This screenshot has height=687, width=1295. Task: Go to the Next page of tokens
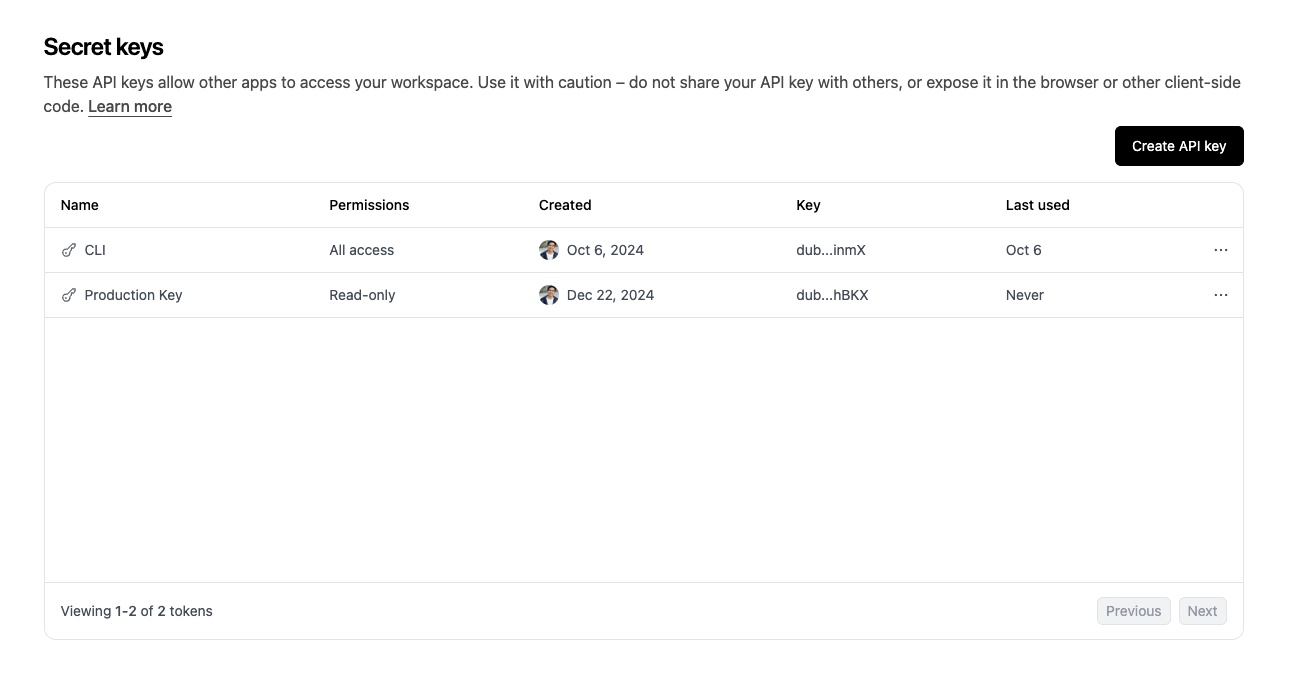pos(1202,611)
